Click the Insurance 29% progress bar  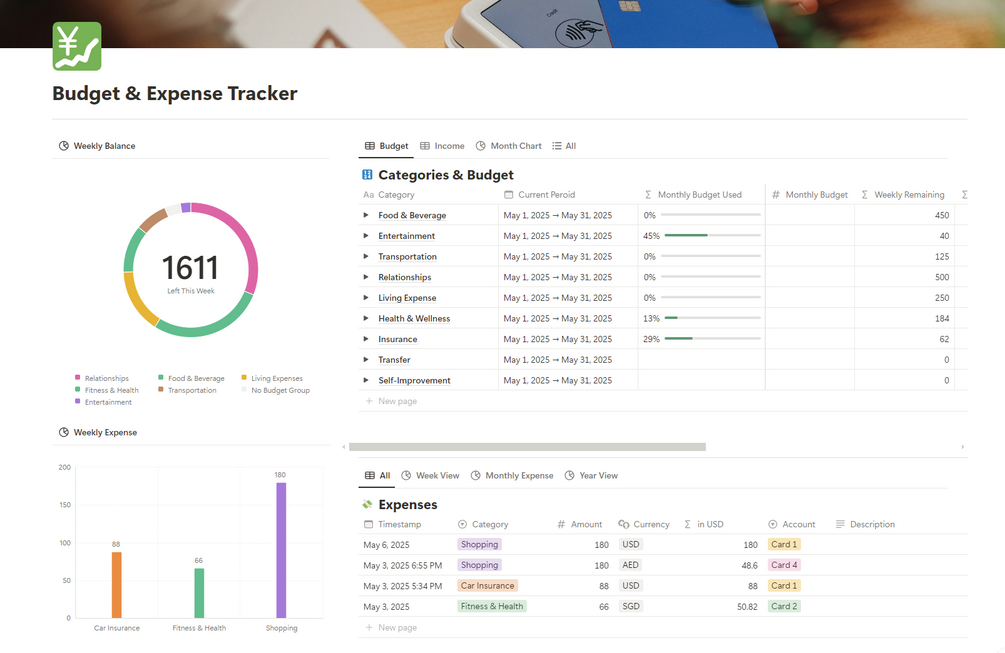tap(712, 338)
